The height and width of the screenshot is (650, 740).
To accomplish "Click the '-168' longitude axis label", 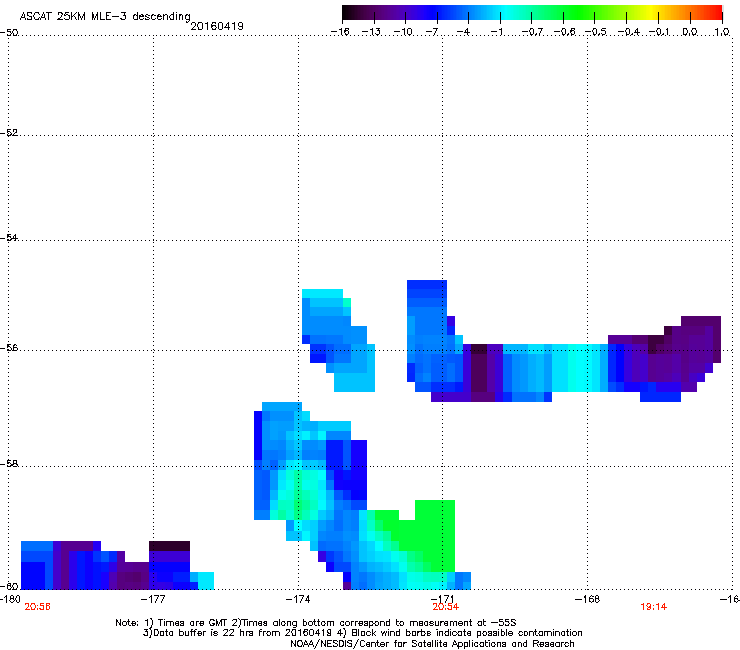I will point(587,599).
